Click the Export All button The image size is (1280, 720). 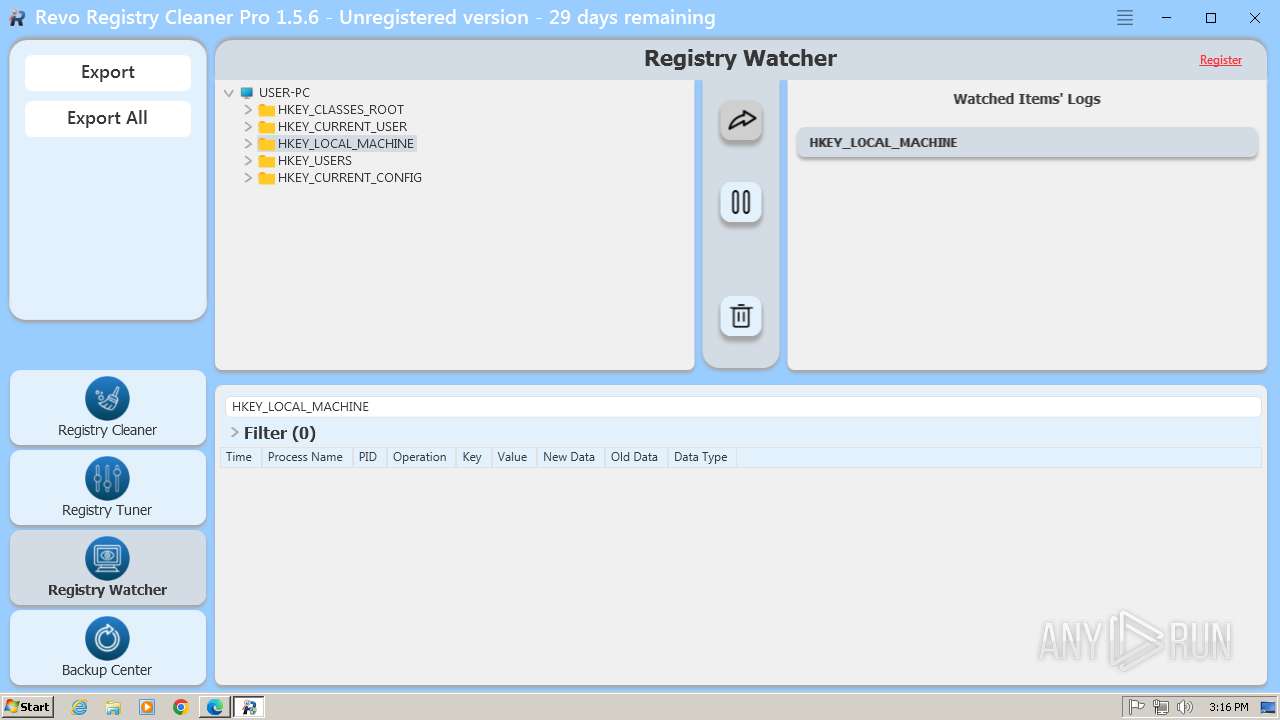coord(108,118)
